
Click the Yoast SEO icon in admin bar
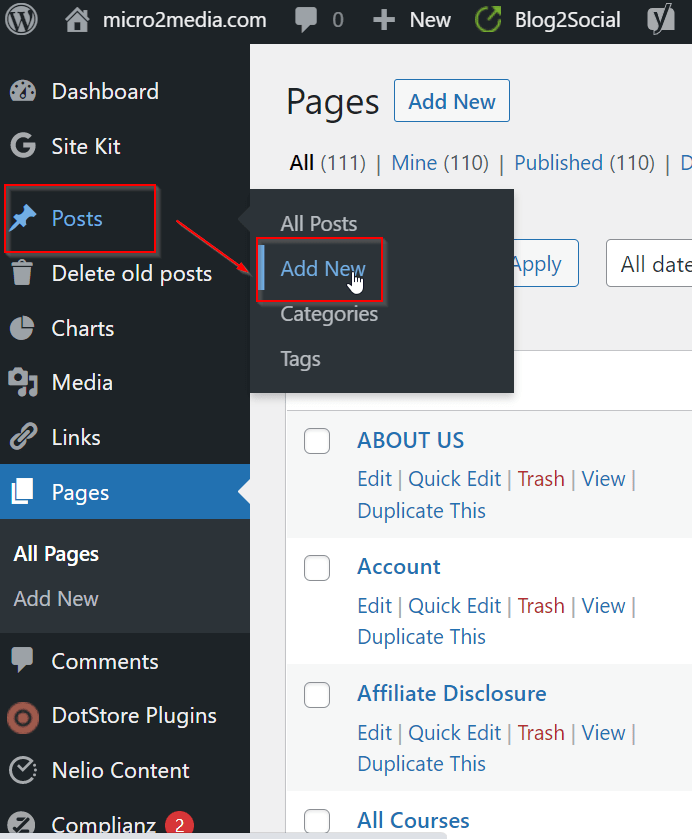point(661,20)
